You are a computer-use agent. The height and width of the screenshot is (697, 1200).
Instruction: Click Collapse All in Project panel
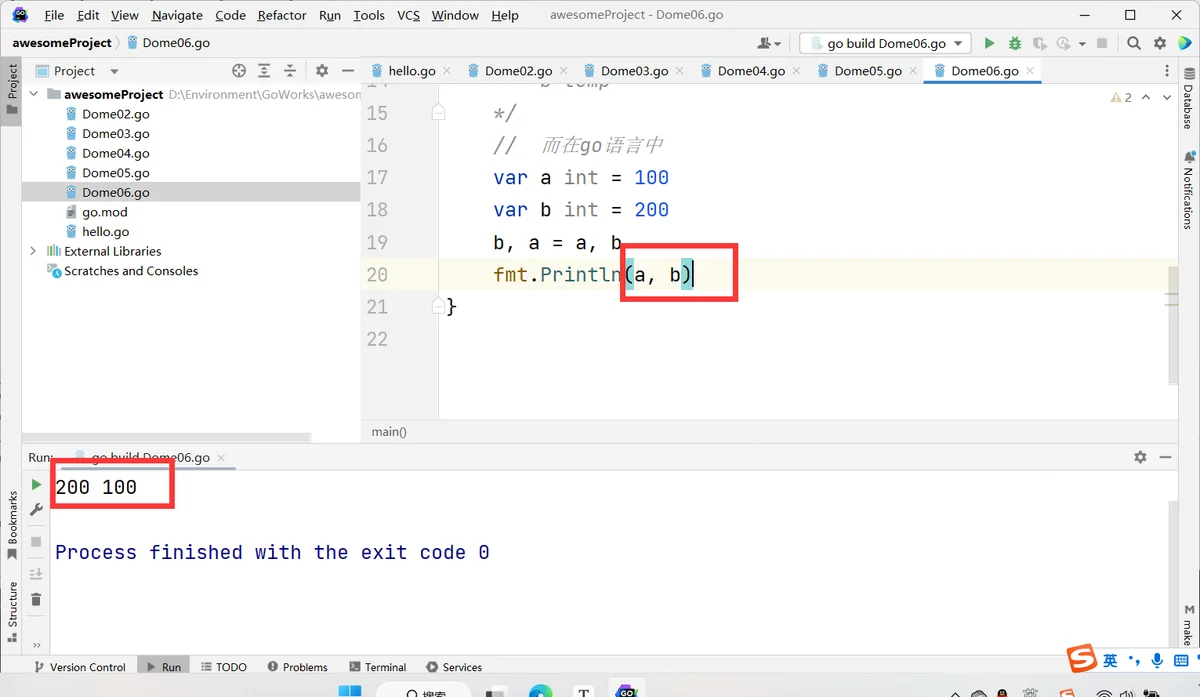(290, 71)
